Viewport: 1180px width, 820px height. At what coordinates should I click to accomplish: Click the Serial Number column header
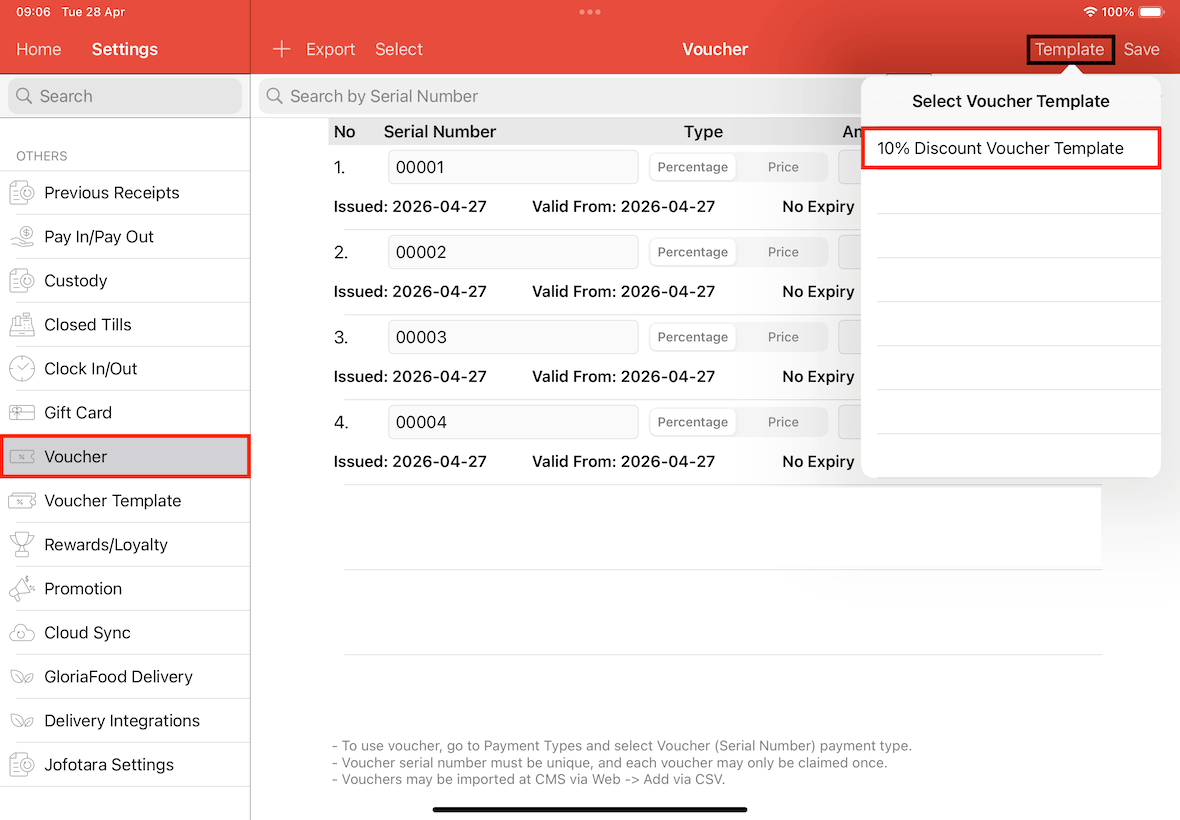click(439, 132)
